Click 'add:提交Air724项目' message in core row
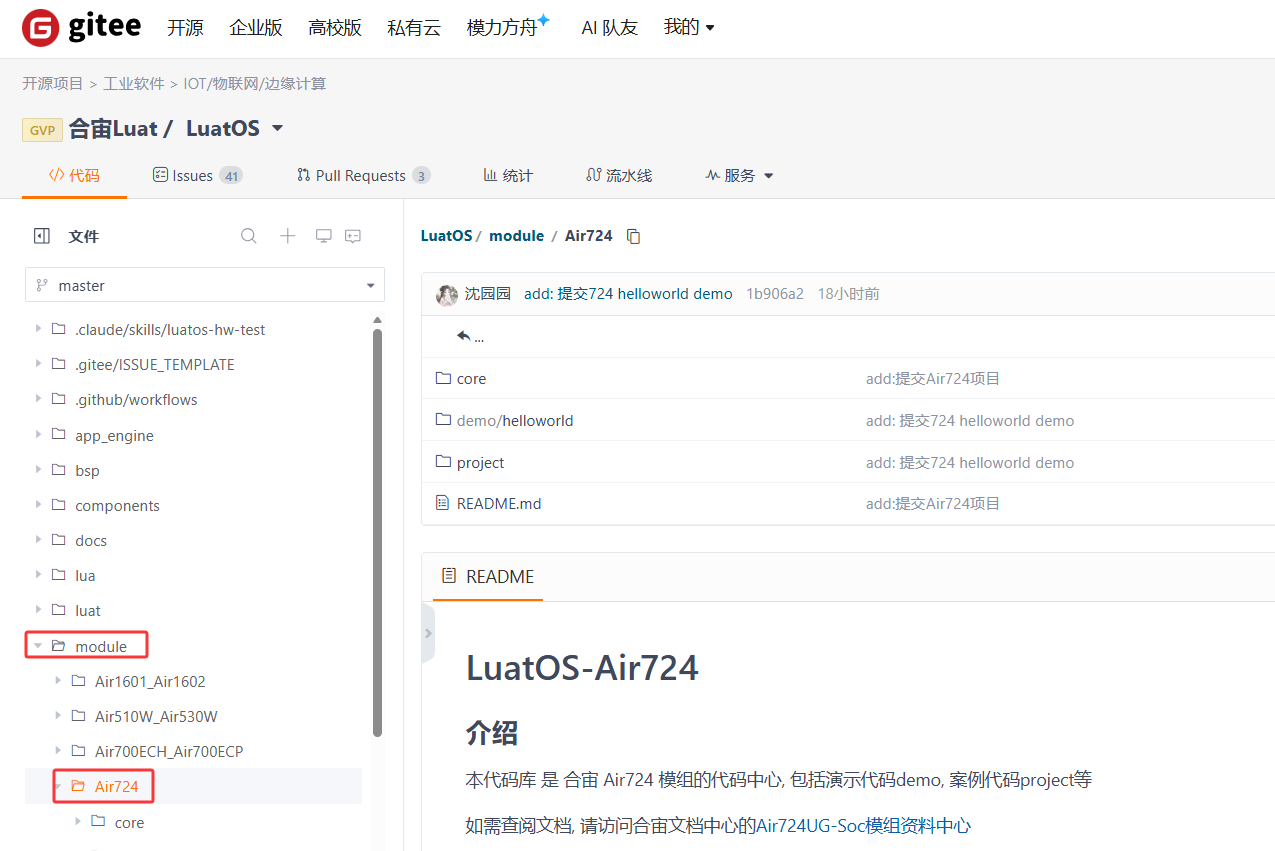This screenshot has width=1275, height=851. [x=933, y=379]
